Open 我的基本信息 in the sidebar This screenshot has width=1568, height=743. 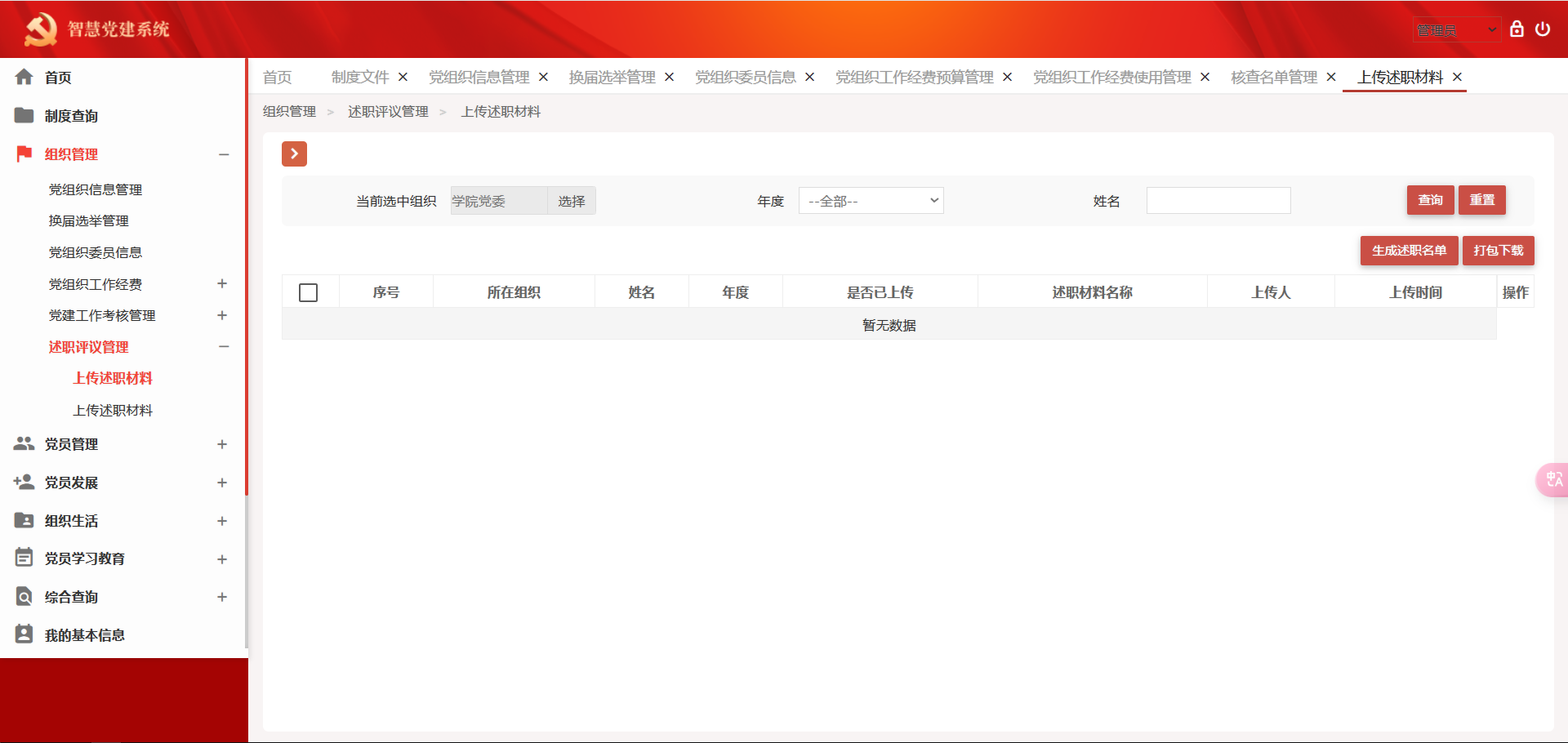85,635
